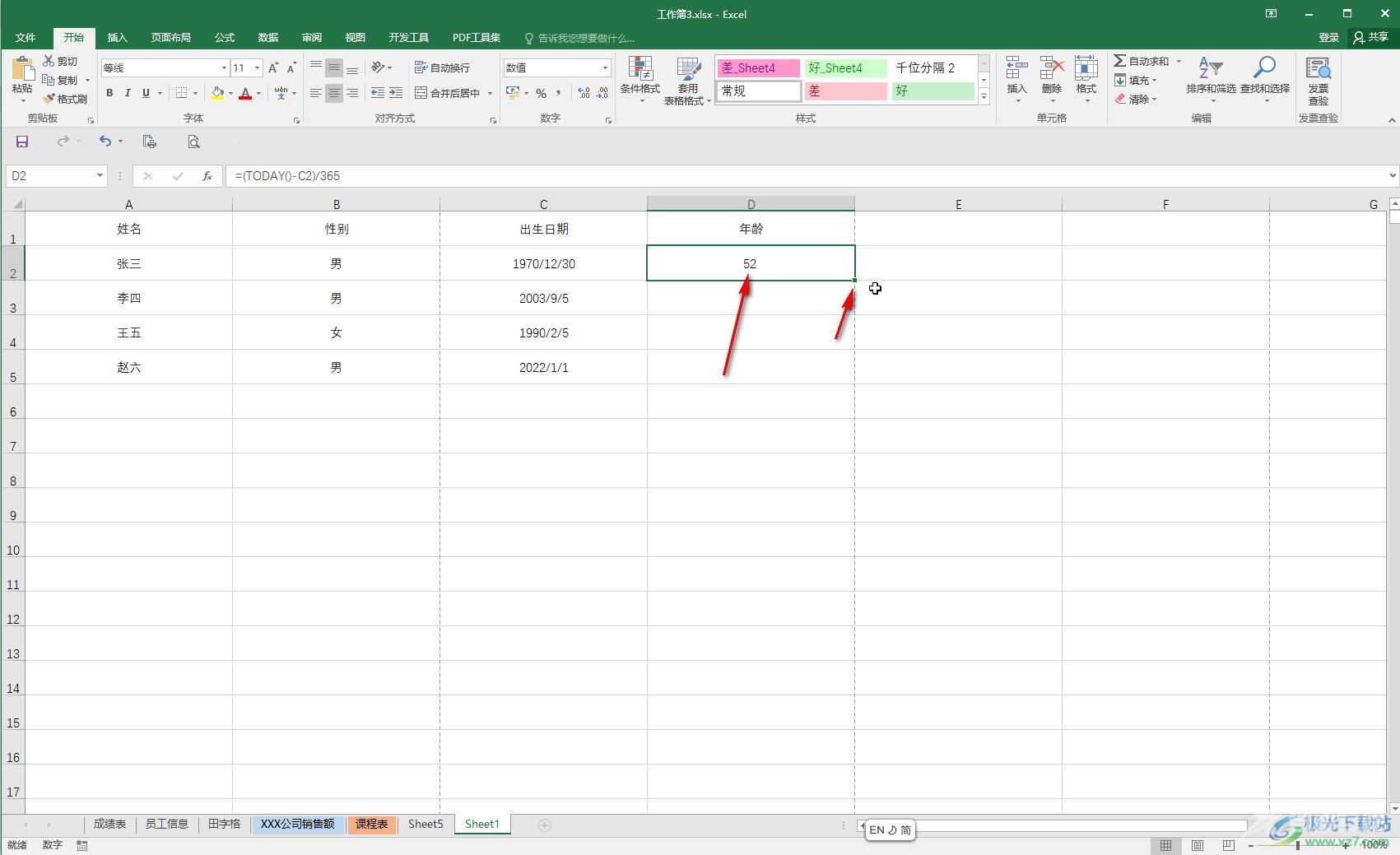Click the increase decimal icon
The height and width of the screenshot is (855, 1400).
(584, 93)
